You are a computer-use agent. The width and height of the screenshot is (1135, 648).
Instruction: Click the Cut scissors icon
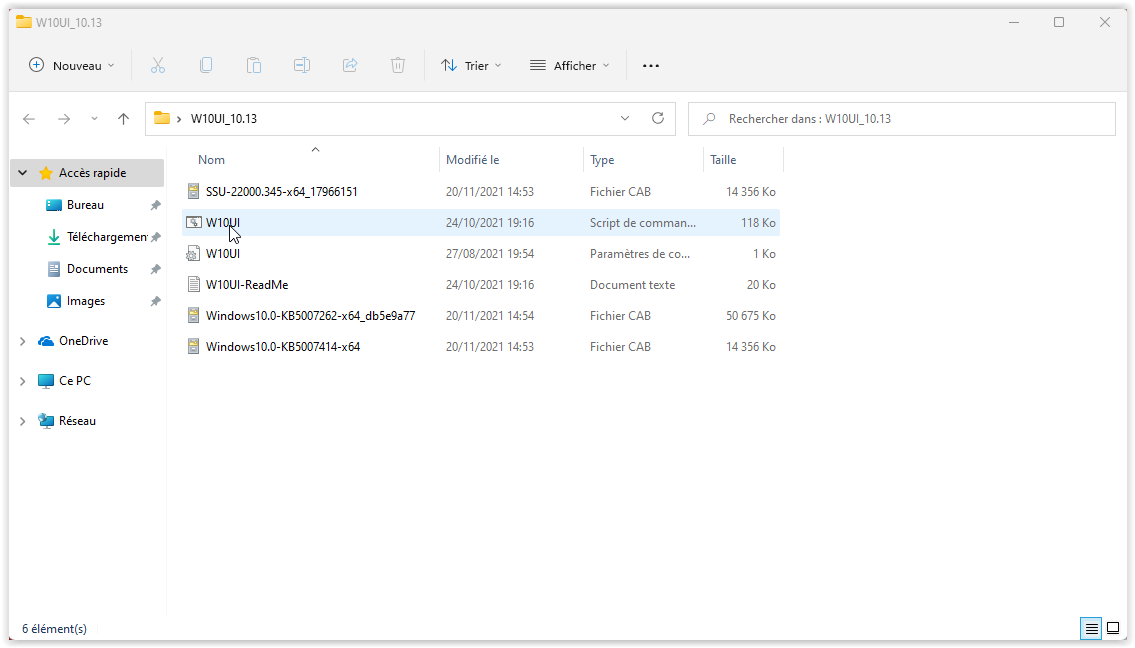point(158,65)
